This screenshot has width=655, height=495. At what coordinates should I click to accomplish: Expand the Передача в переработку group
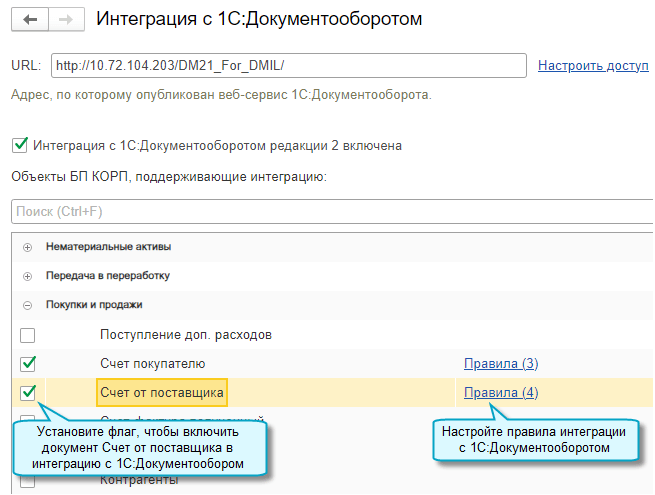pos(27,276)
